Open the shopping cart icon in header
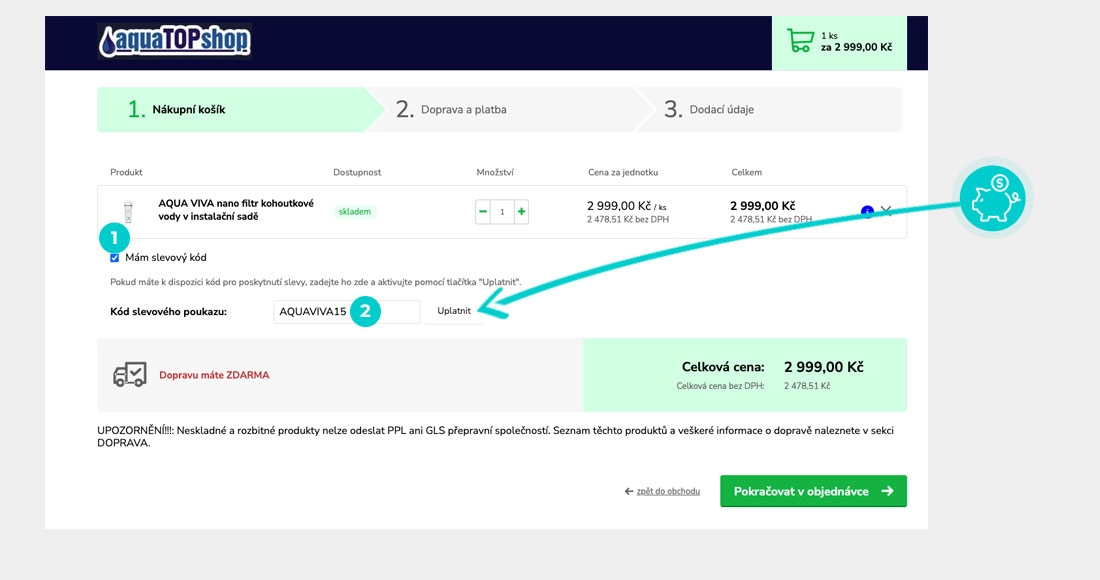Image resolution: width=1100 pixels, height=580 pixels. (800, 41)
